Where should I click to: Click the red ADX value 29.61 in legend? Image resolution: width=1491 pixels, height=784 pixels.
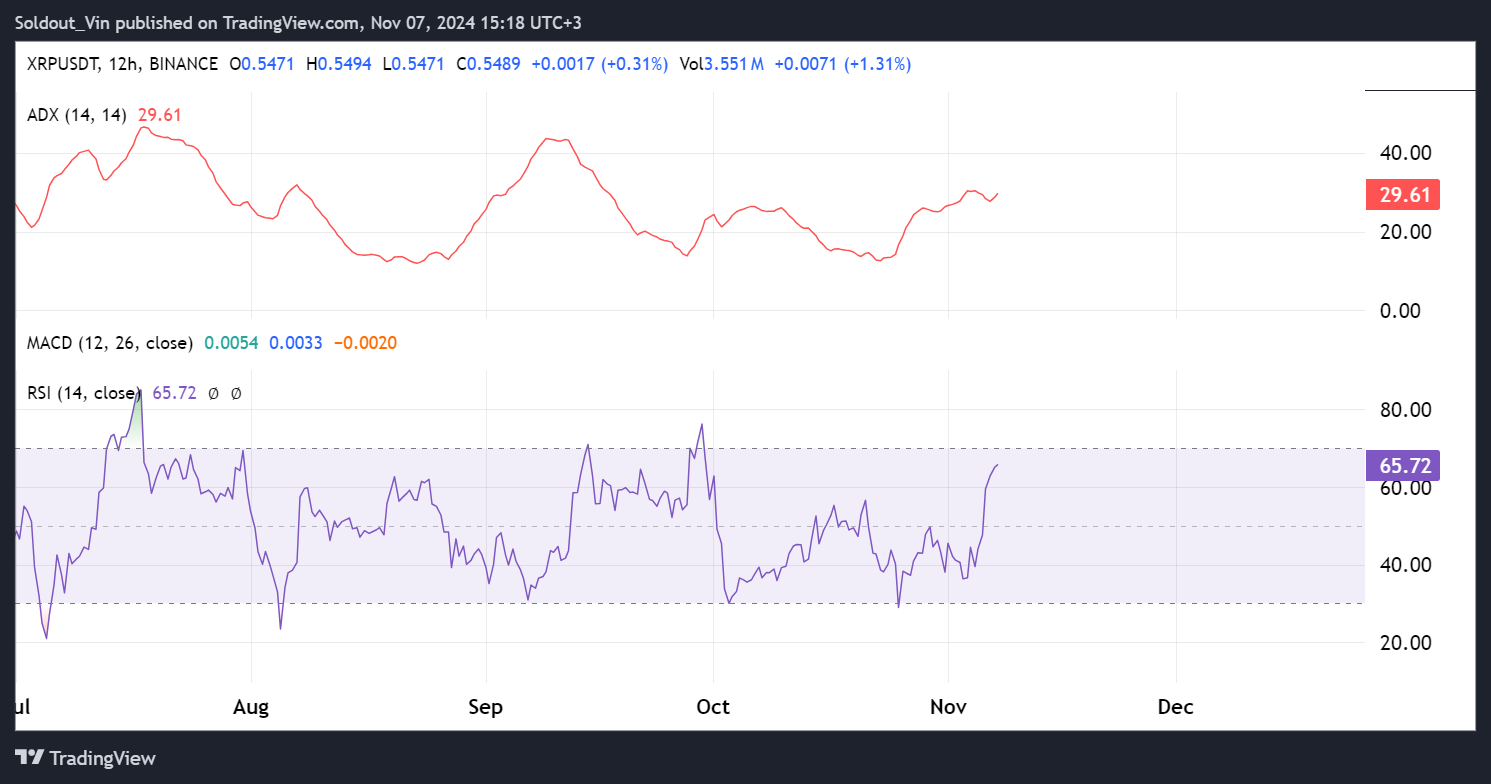(x=158, y=115)
